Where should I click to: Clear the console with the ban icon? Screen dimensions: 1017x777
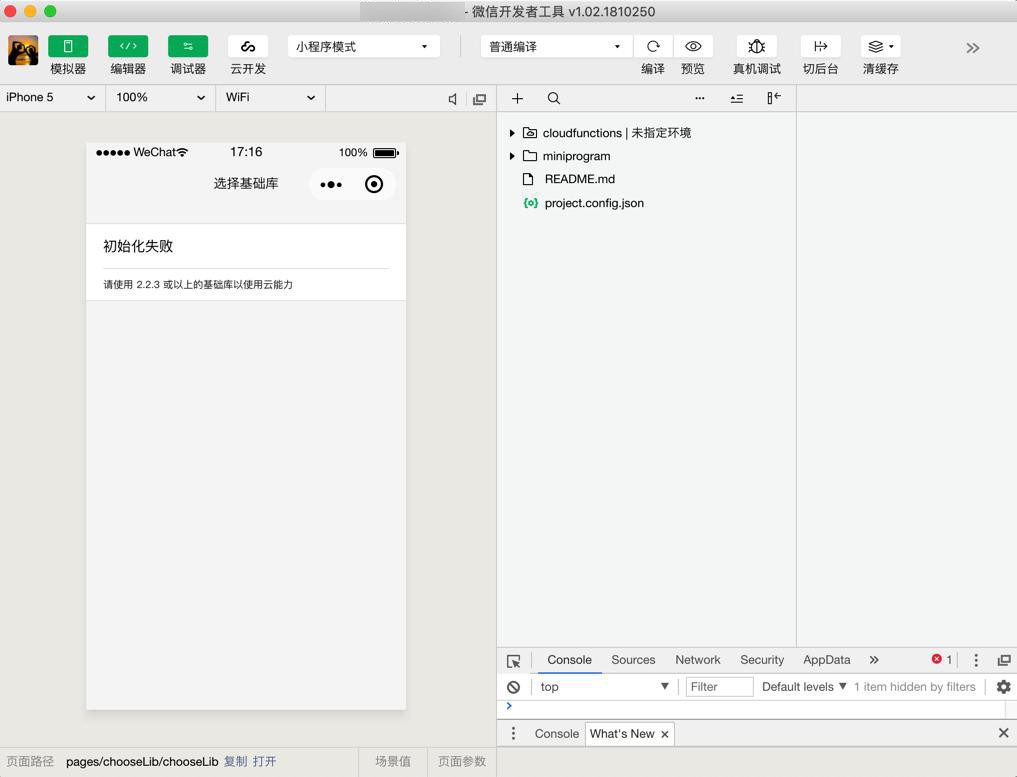click(513, 687)
